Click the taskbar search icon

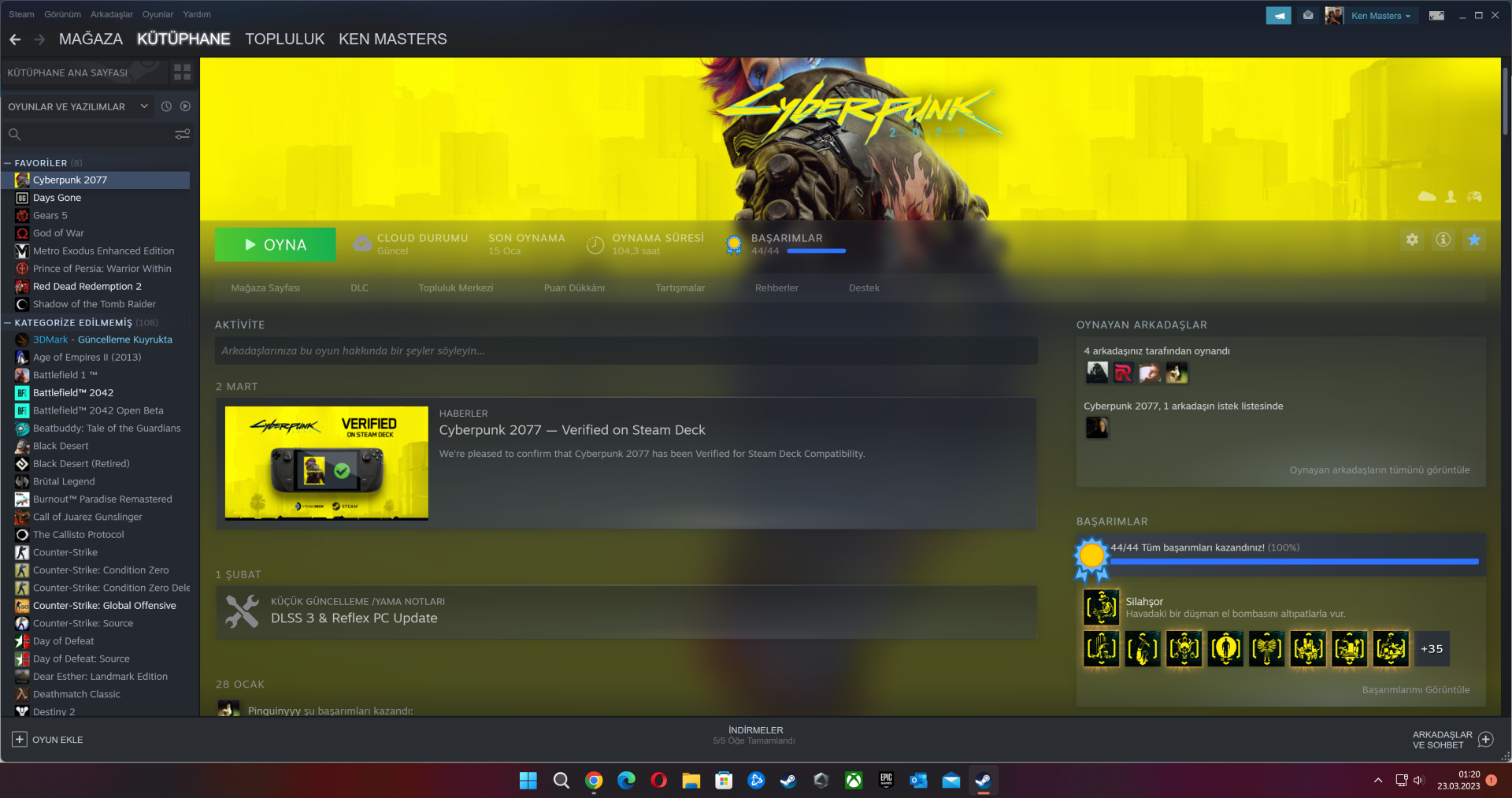point(561,781)
